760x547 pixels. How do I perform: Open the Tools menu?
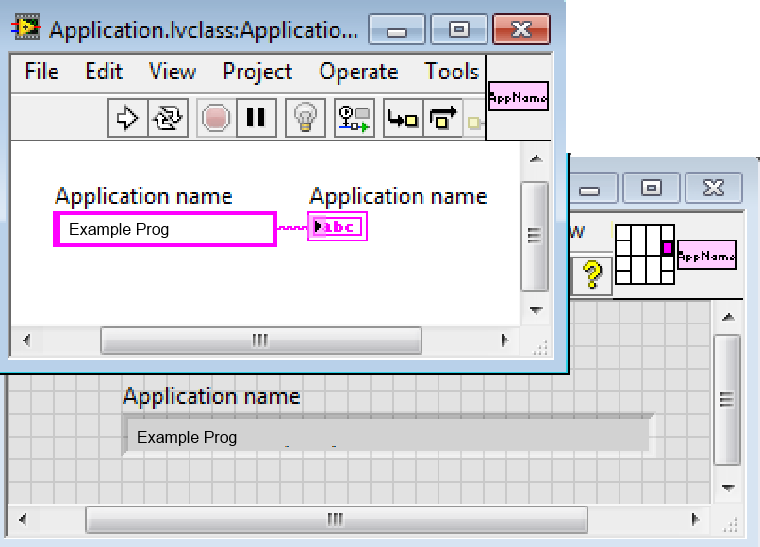(451, 71)
